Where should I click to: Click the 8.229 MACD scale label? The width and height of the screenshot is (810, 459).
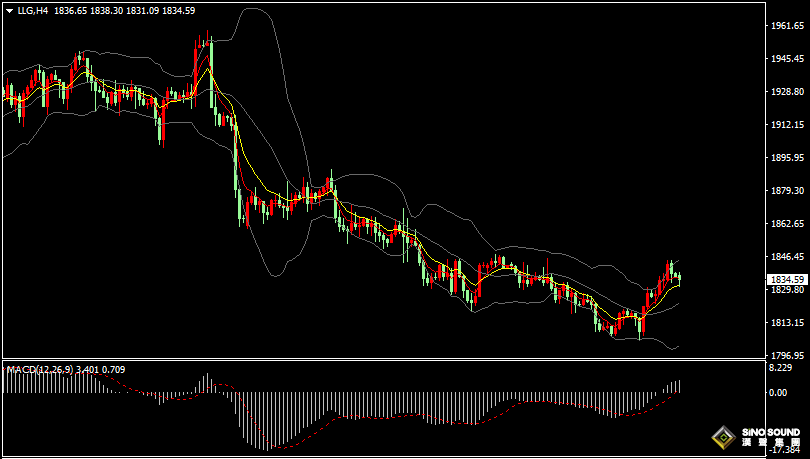click(x=780, y=368)
